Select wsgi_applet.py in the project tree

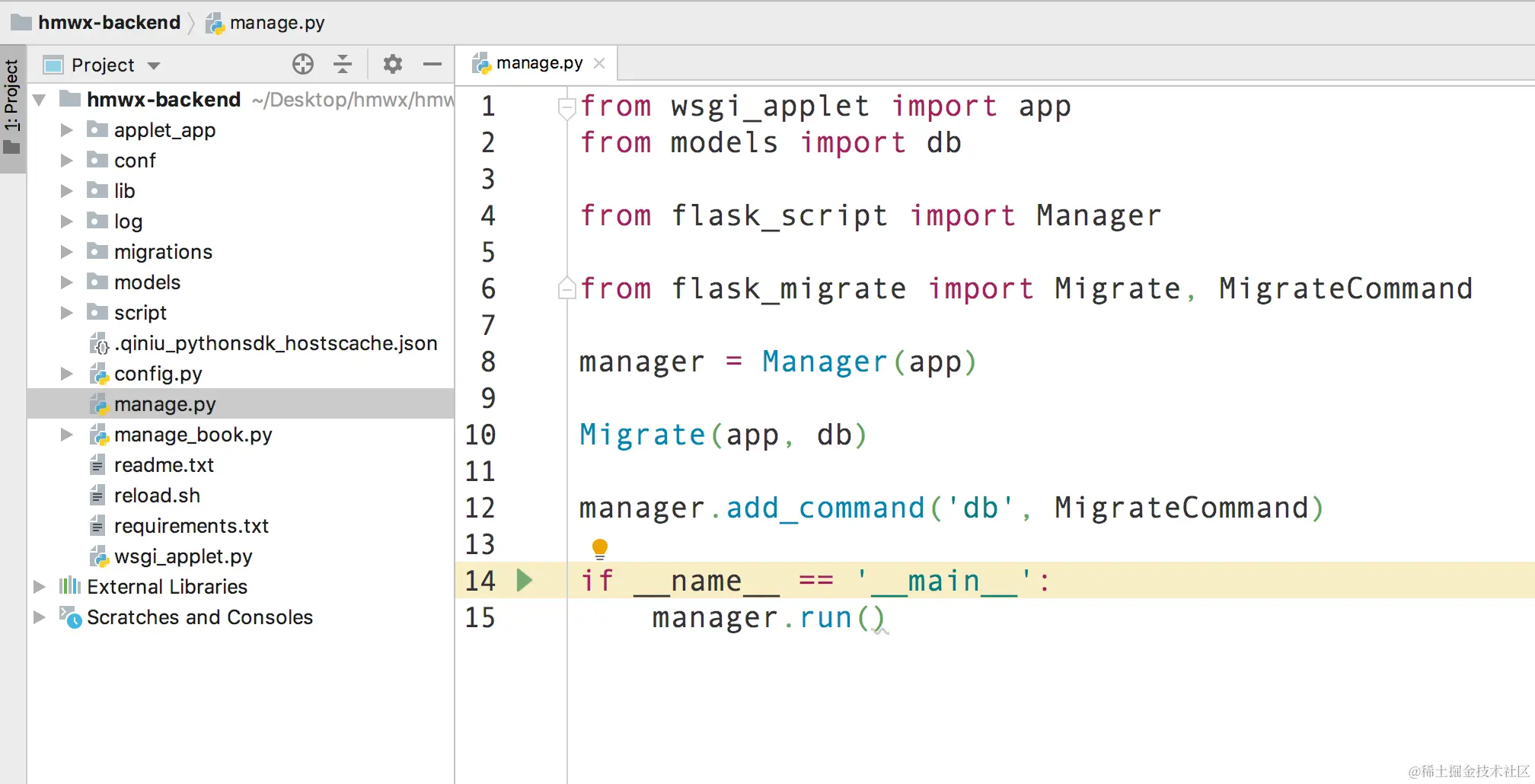[x=241, y=556]
